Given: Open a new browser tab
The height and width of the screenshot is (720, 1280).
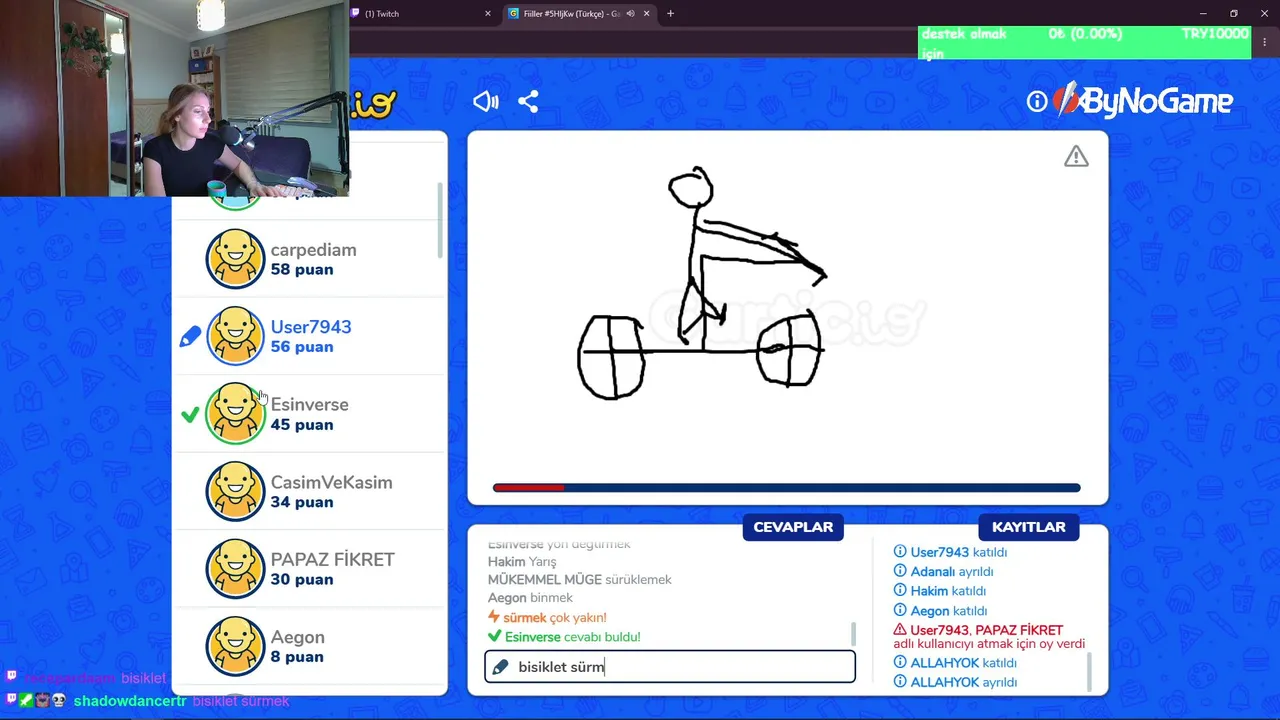Looking at the screenshot, I should pyautogui.click(x=670, y=14).
